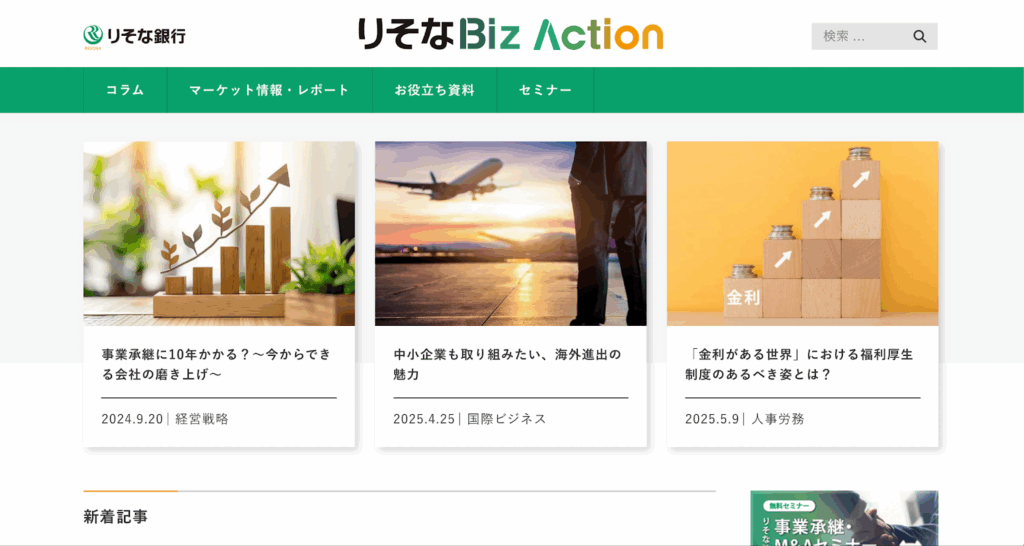Viewport: 1024px width, 546px height.
Task: Click the Resona Bank logo
Action: pyautogui.click(x=135, y=37)
